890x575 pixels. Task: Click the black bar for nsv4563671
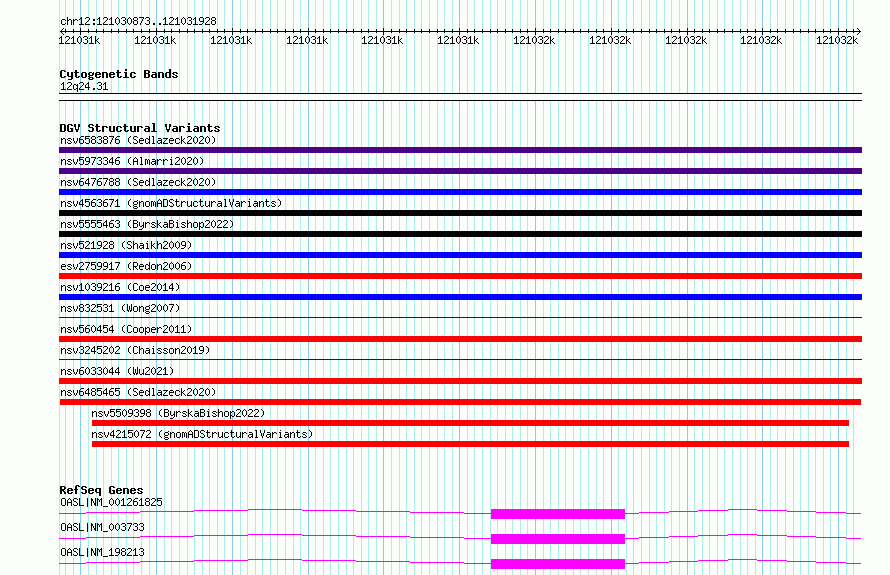tap(460, 213)
